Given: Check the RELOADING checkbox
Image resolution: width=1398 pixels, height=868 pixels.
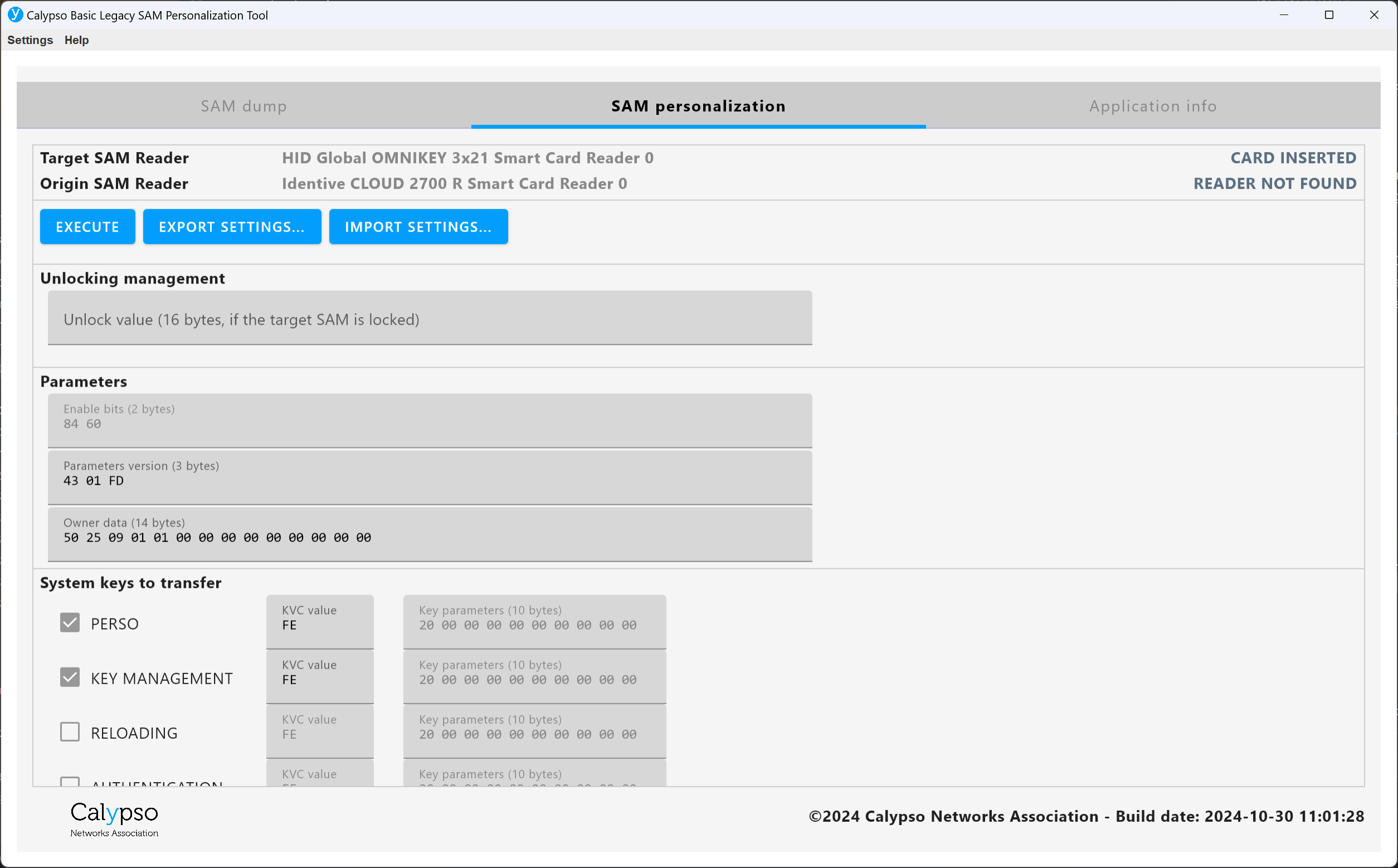Looking at the screenshot, I should point(70,732).
